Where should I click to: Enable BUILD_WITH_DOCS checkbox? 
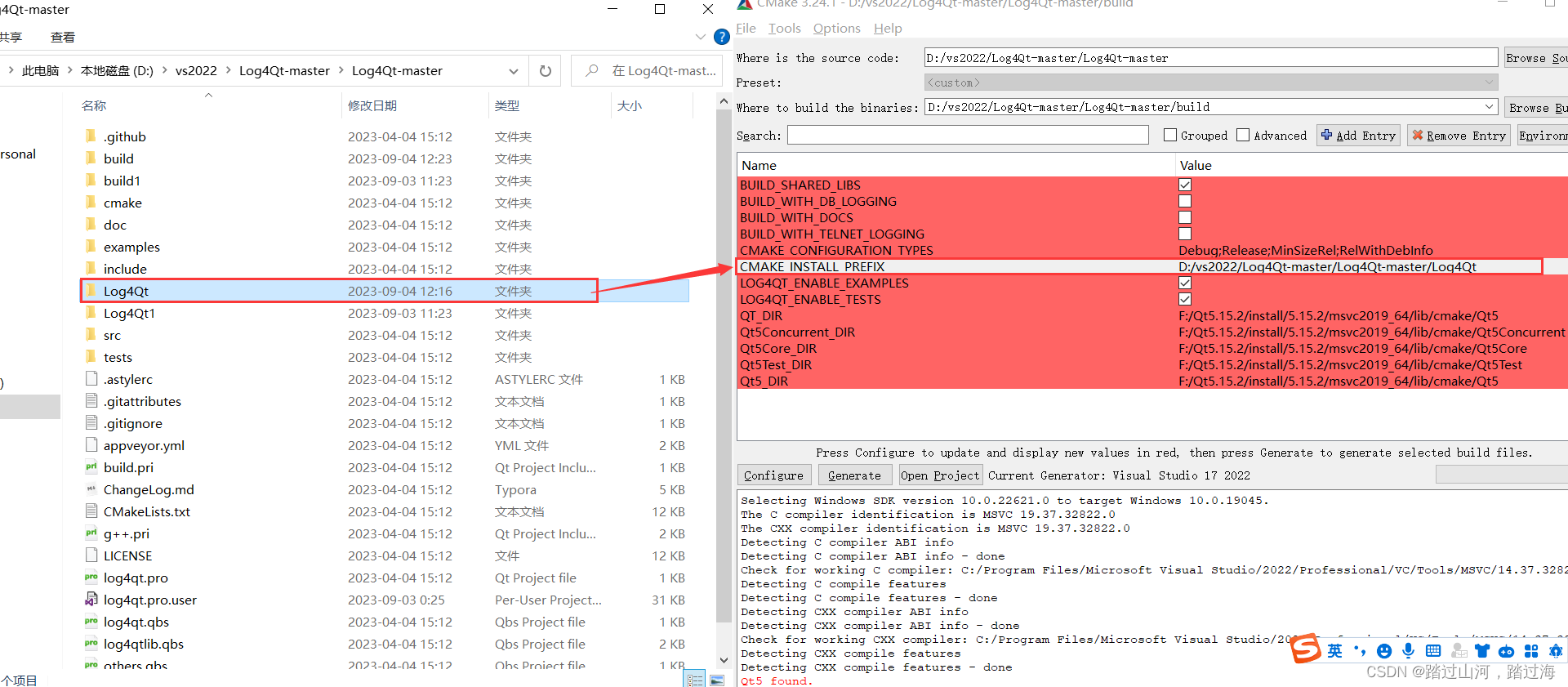coord(1185,217)
